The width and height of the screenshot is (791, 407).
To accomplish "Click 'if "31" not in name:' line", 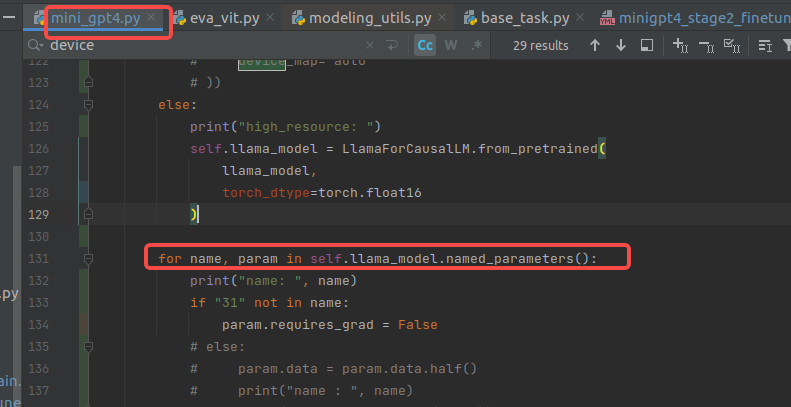I will 269,303.
